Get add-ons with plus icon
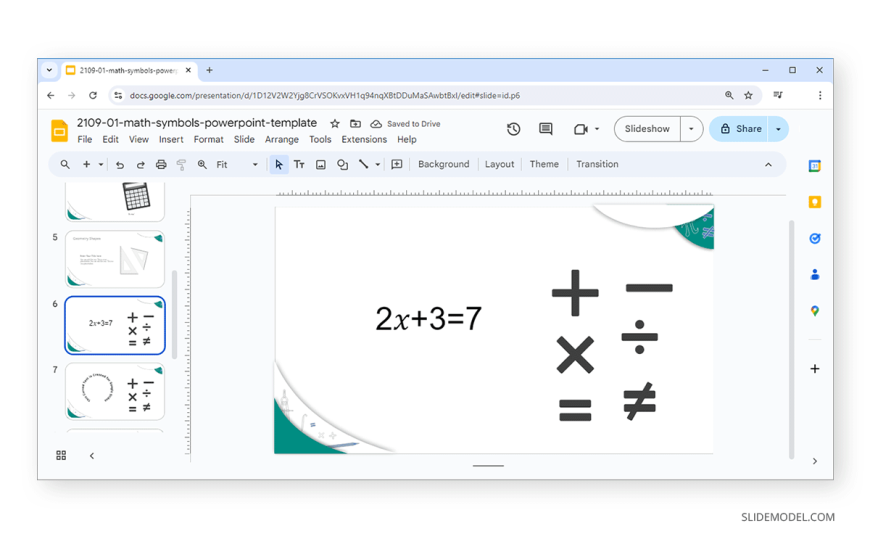The height and width of the screenshot is (539, 870). pyautogui.click(x=815, y=369)
